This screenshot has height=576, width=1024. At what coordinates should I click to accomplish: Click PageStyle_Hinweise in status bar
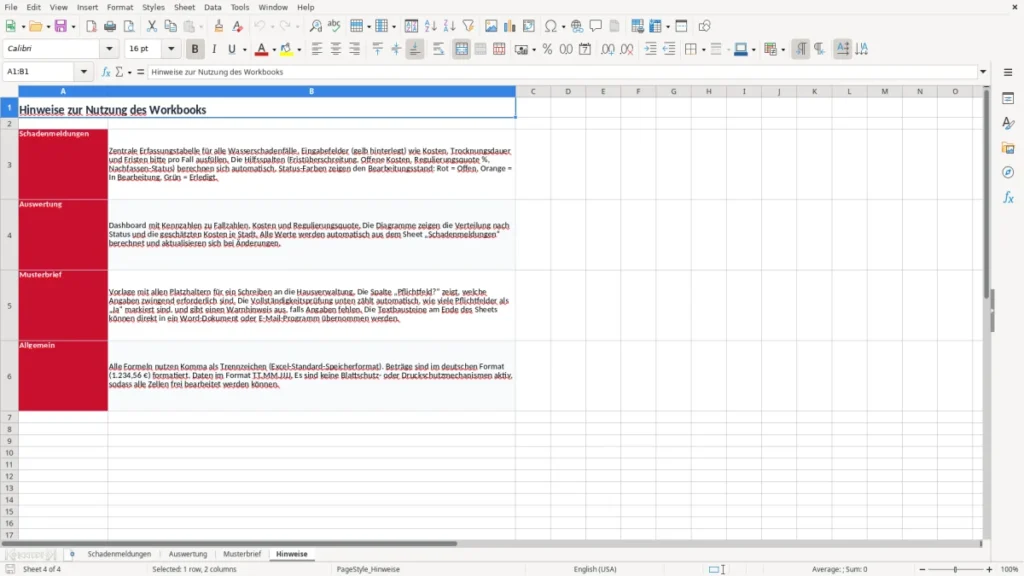pyautogui.click(x=368, y=569)
